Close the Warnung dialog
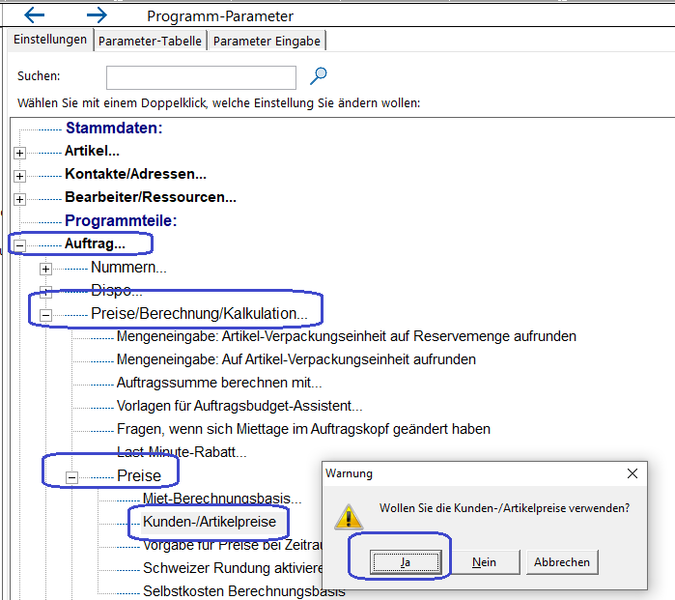This screenshot has width=675, height=600. tap(632, 473)
